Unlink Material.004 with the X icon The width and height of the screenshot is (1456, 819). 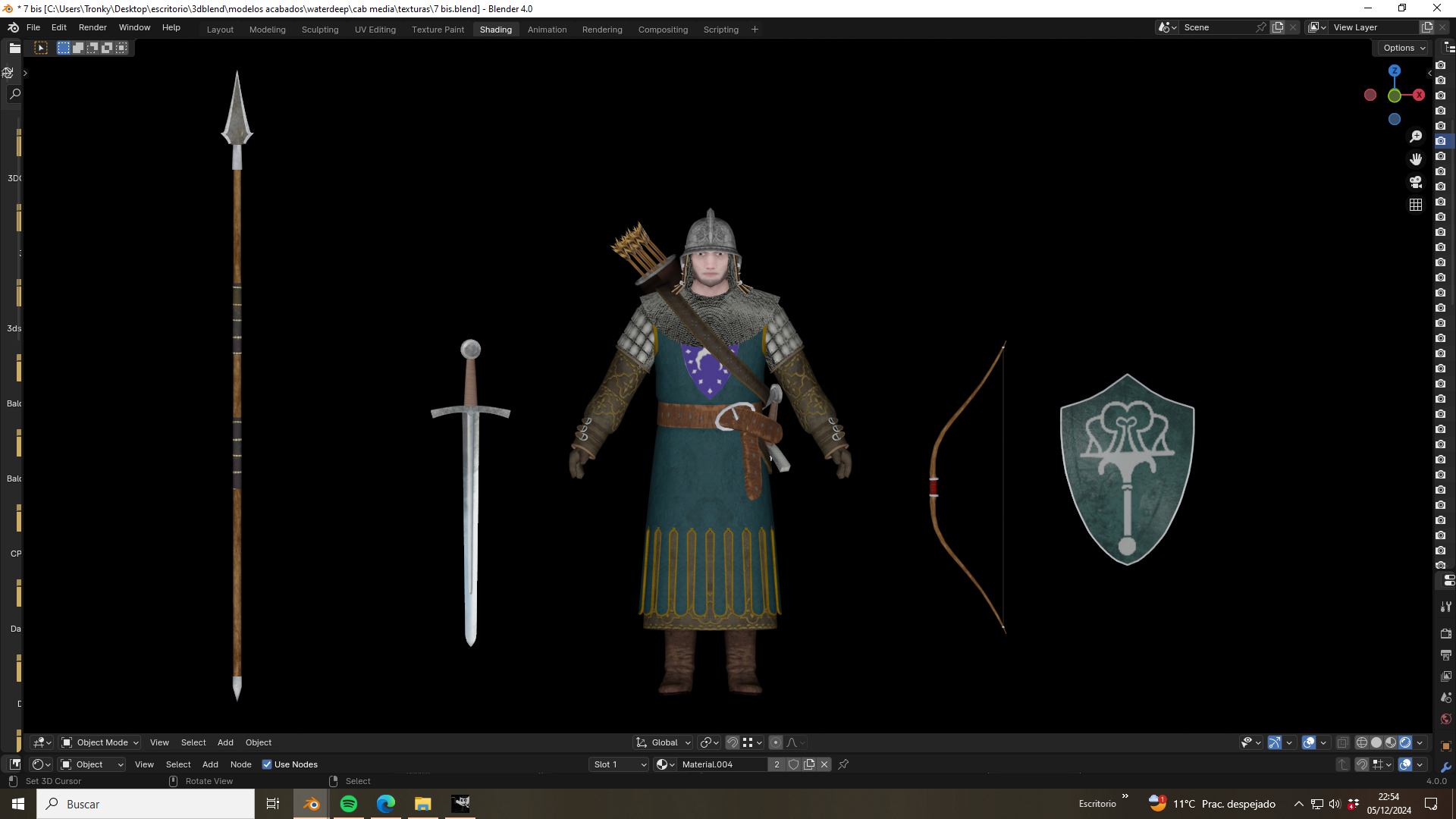[x=824, y=764]
